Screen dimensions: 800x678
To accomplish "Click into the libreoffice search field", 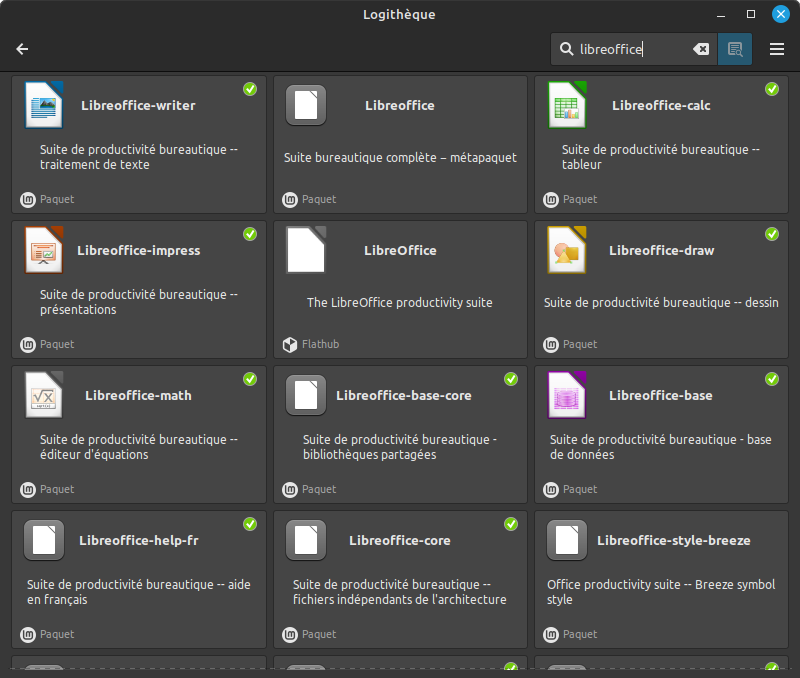I will click(634, 49).
